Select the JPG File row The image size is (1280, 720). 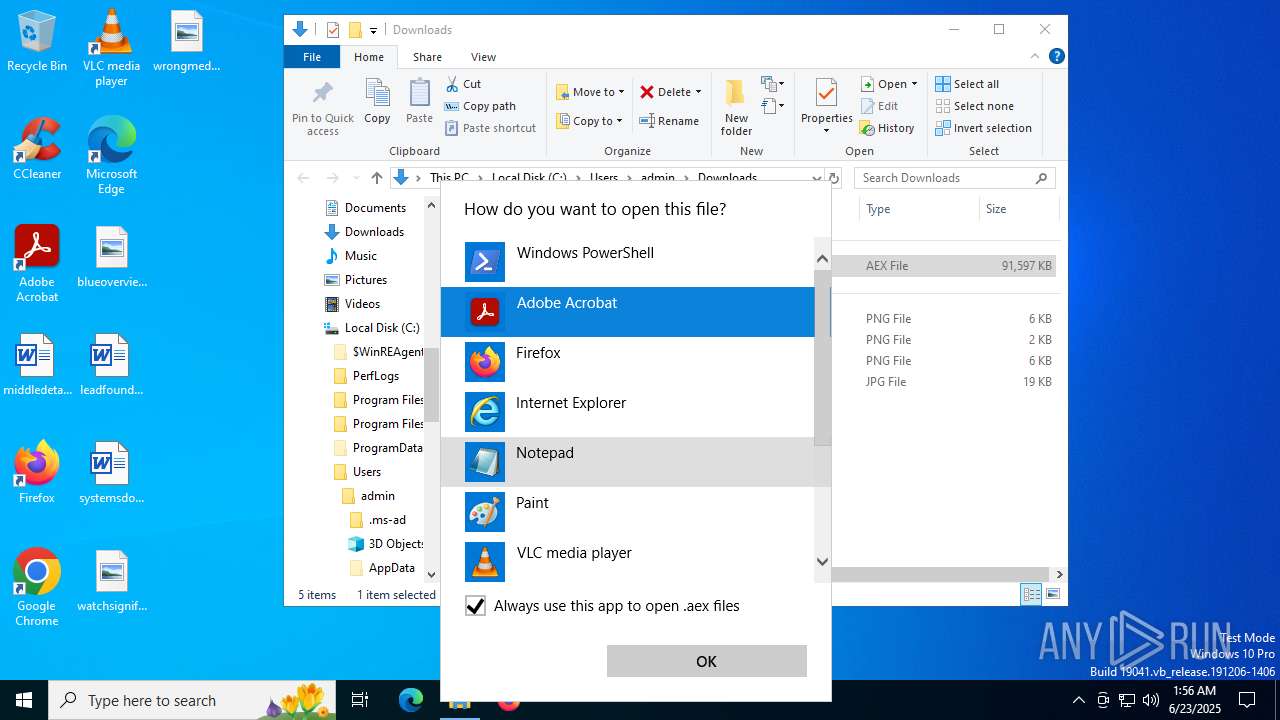[945, 382]
